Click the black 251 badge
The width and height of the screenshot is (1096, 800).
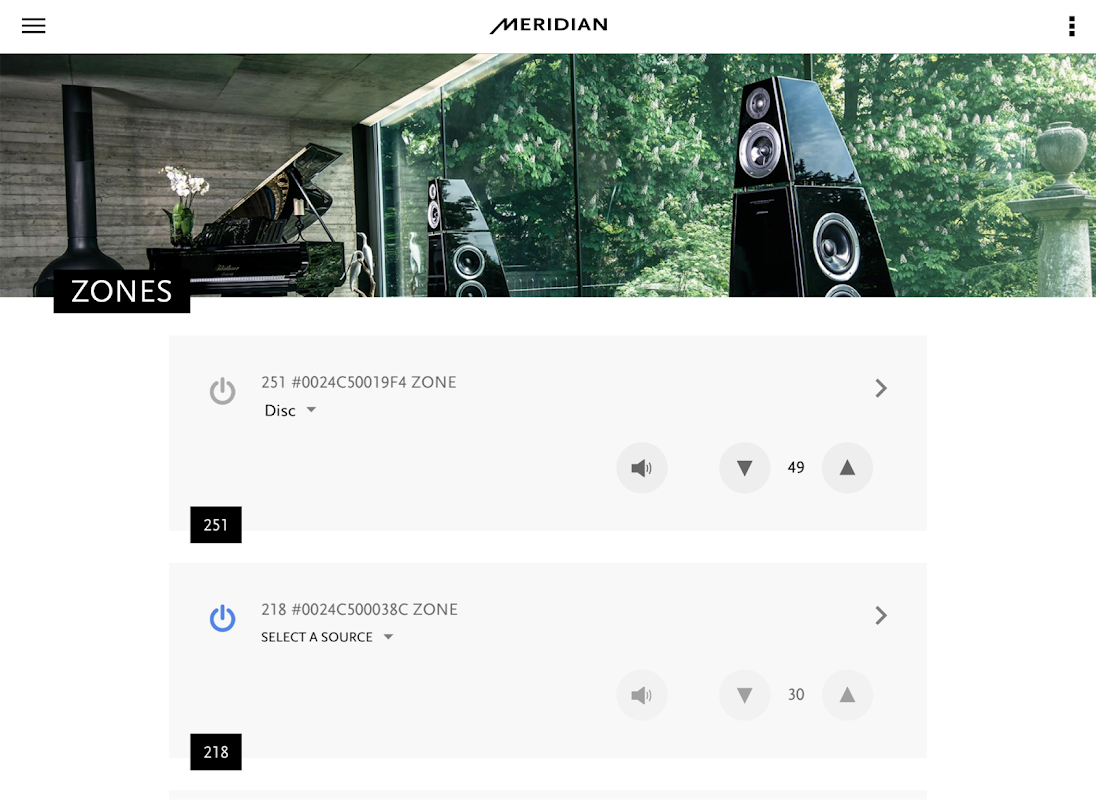216,525
